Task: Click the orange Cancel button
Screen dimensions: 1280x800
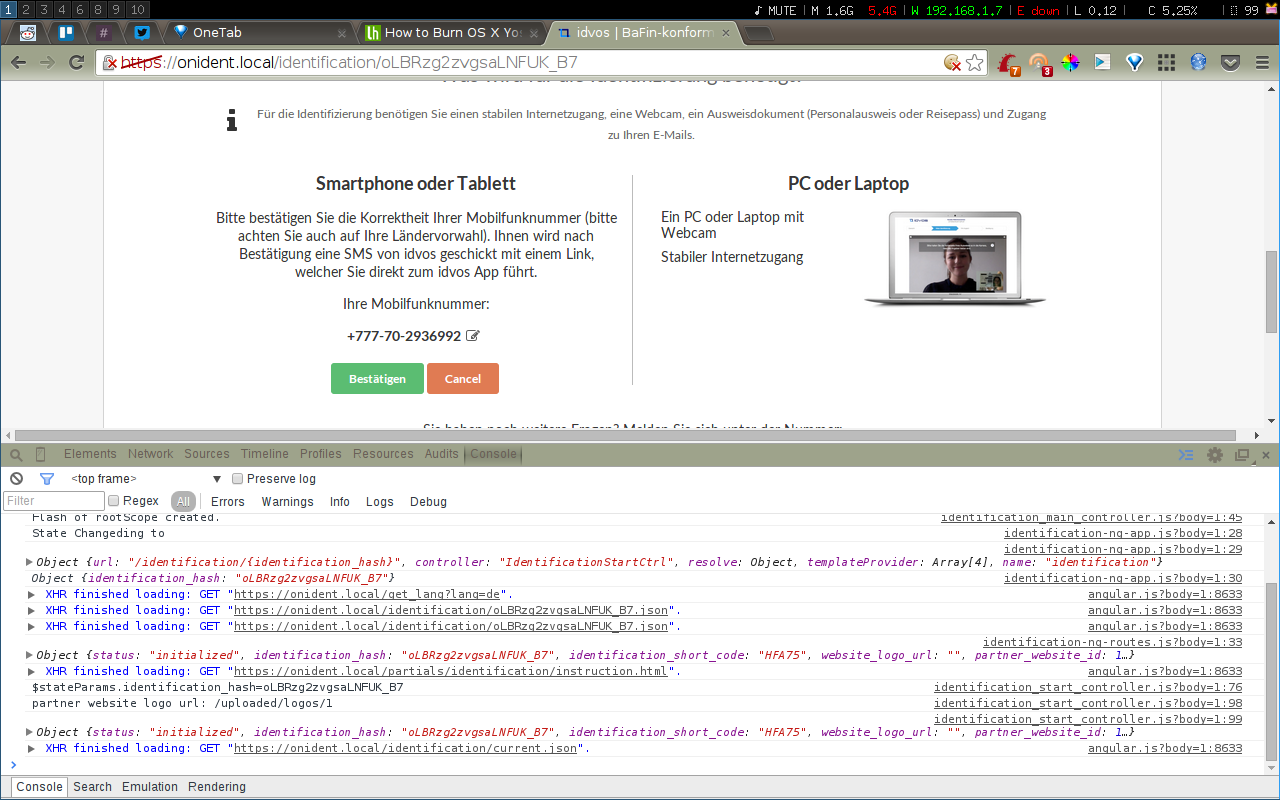Action: (463, 379)
